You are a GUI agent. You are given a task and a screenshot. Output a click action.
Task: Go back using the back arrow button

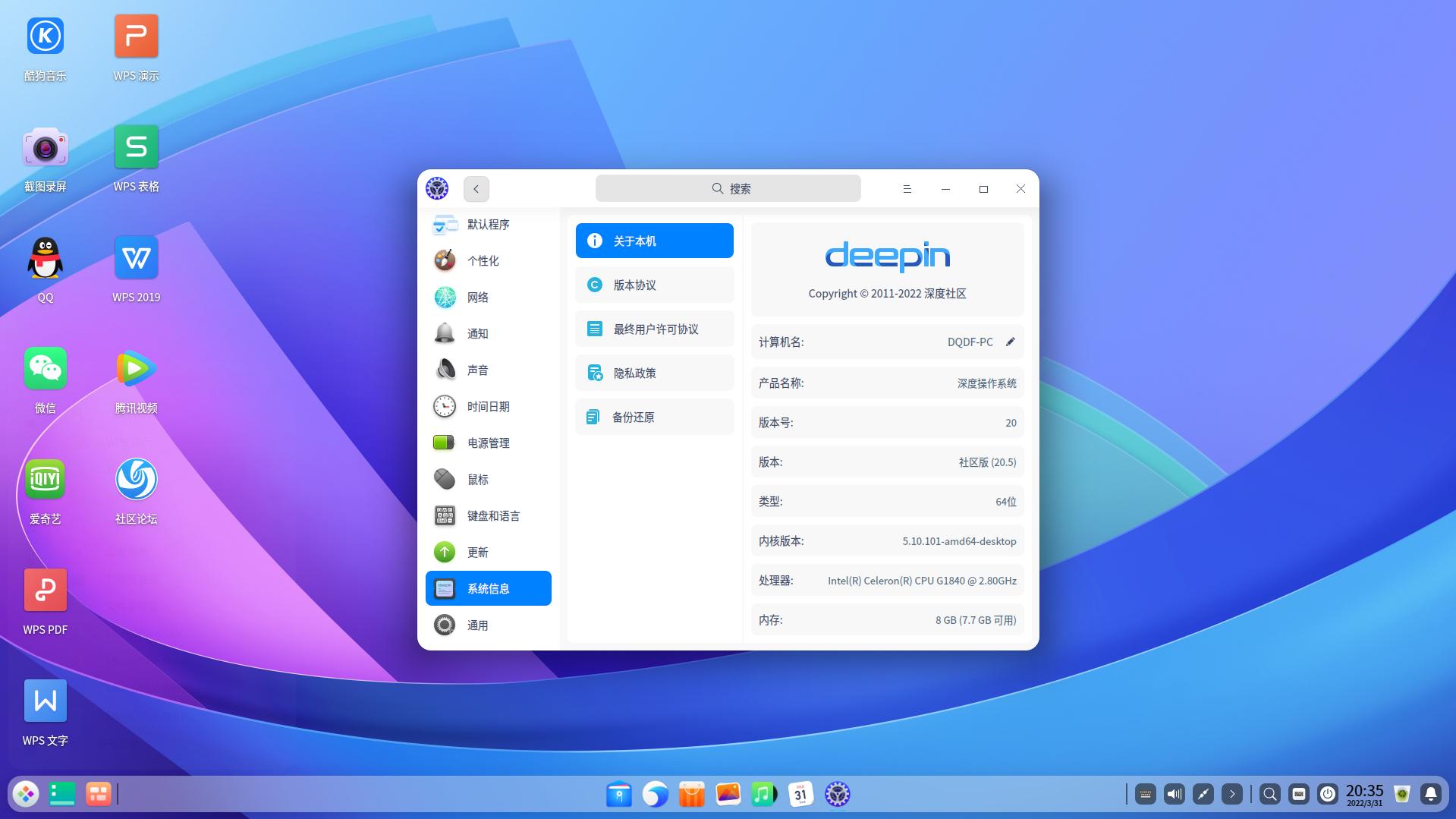(476, 189)
